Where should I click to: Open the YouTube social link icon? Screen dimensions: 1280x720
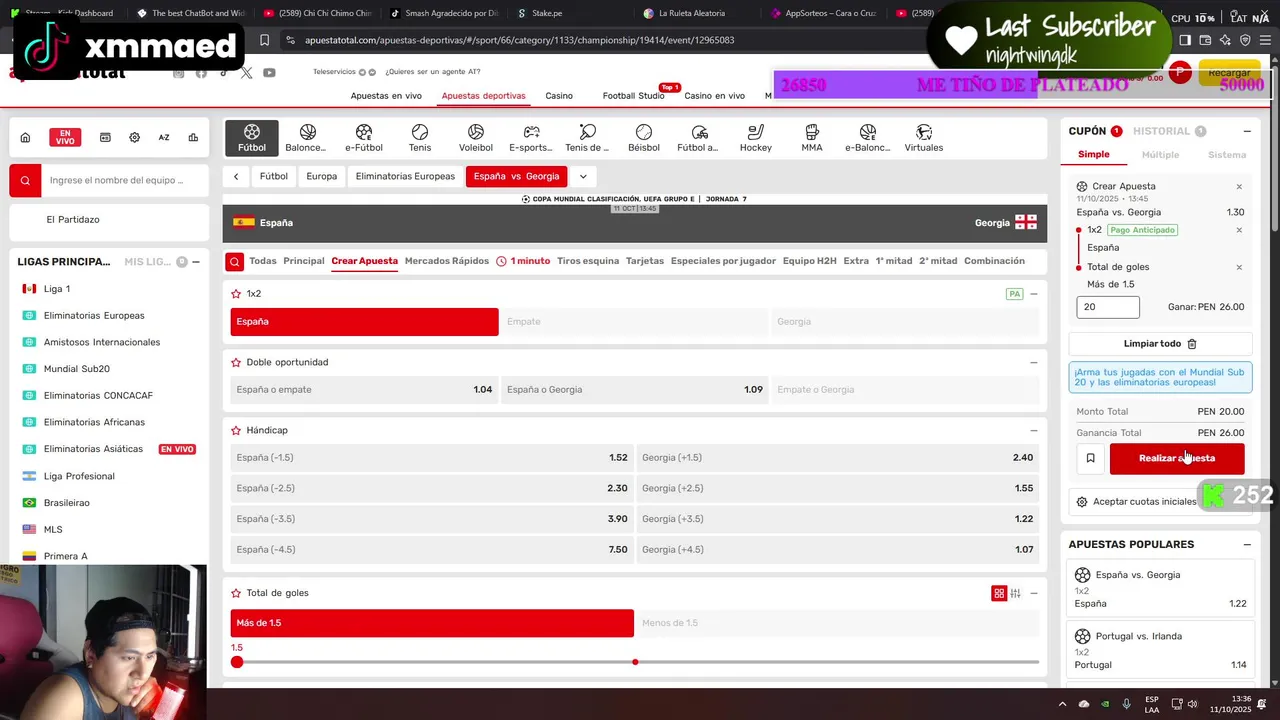[x=269, y=73]
